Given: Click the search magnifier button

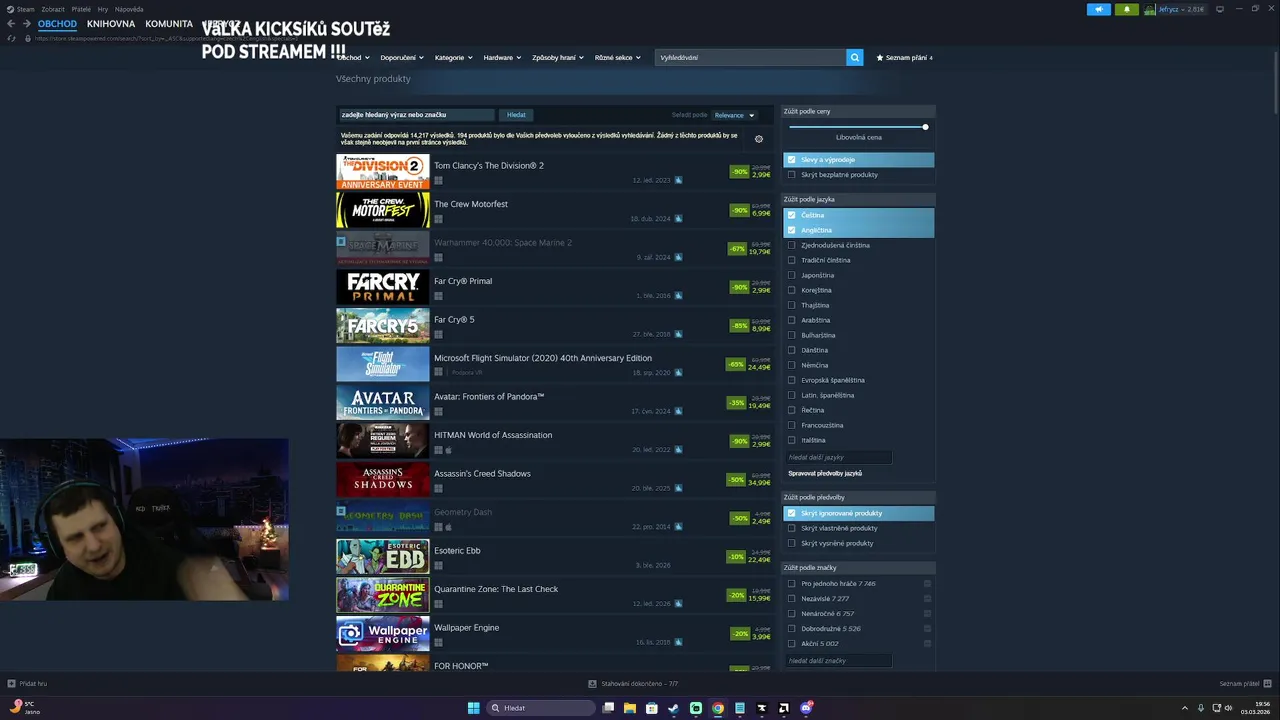Looking at the screenshot, I should 854,57.
